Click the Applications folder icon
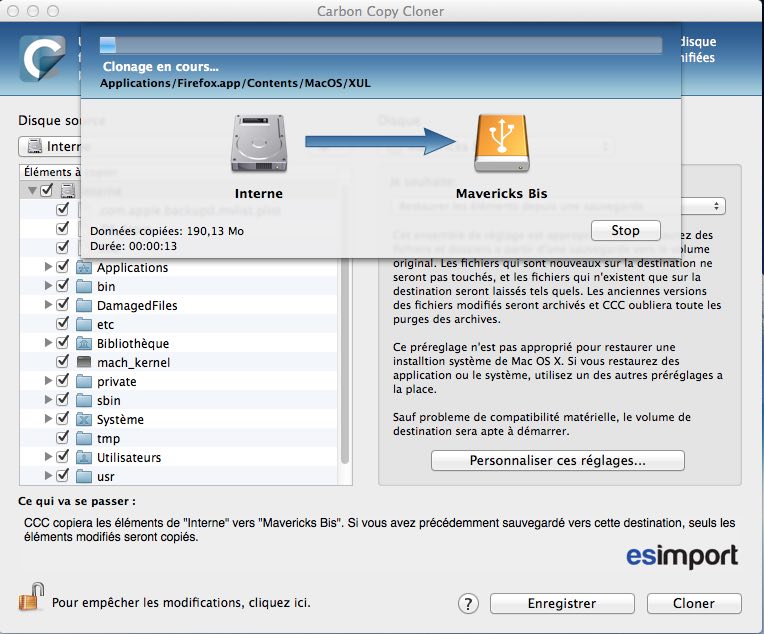 (84, 267)
